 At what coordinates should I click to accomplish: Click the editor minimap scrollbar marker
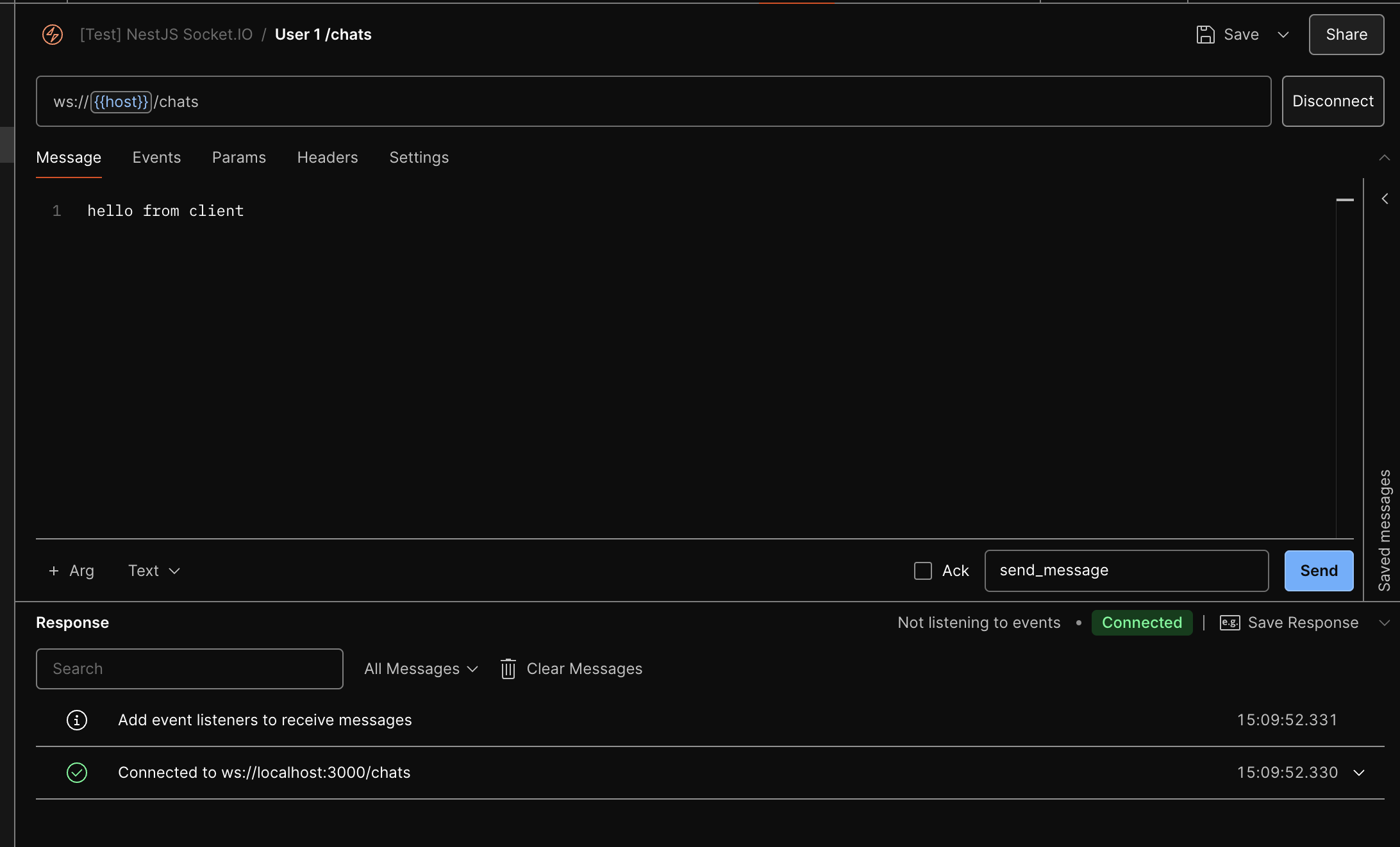(1345, 201)
